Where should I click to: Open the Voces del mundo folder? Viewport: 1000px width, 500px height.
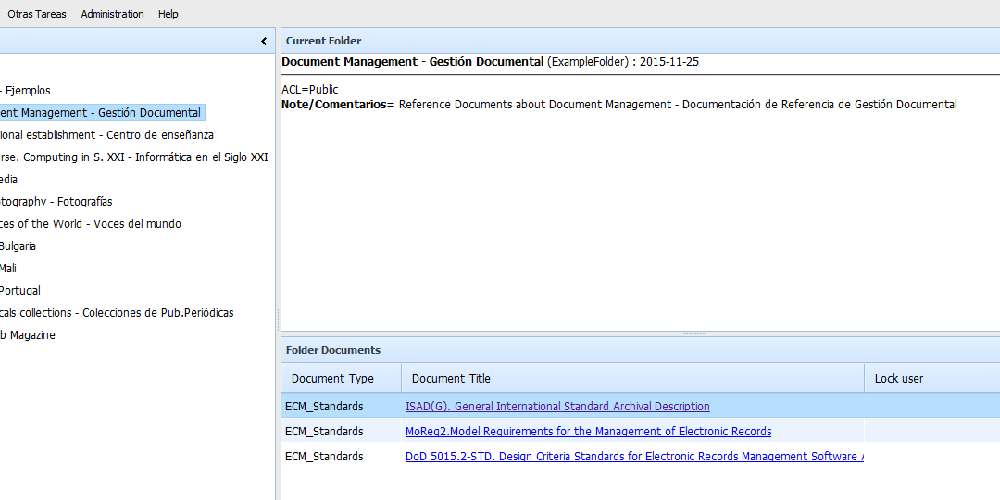pyautogui.click(x=90, y=223)
